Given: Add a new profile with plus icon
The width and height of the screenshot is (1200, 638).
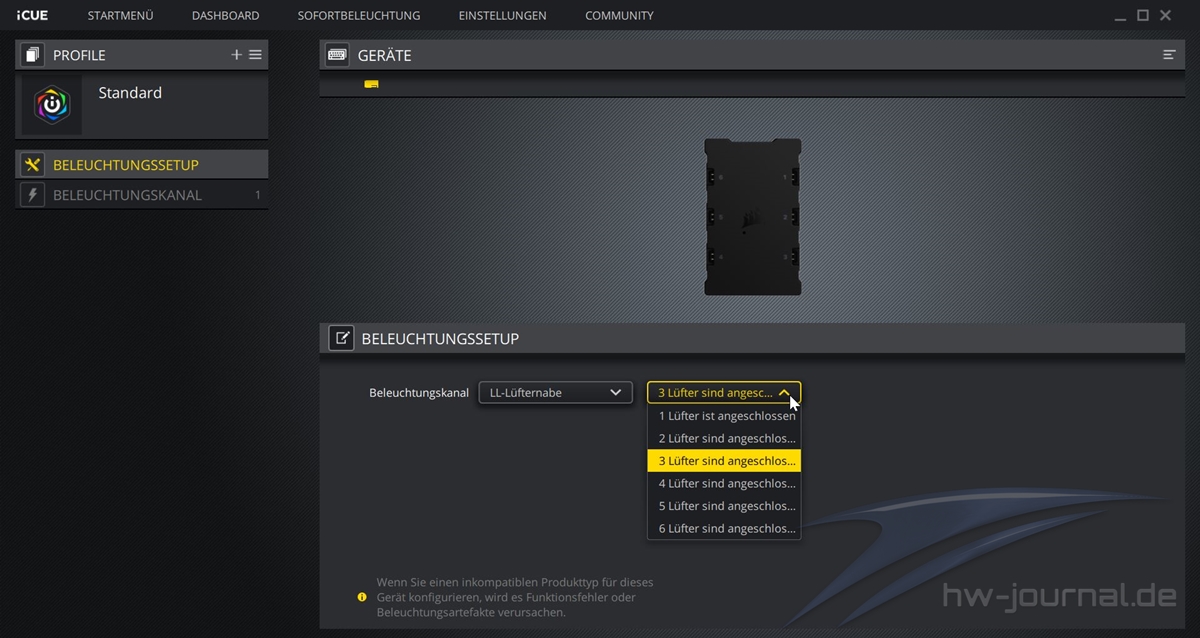Looking at the screenshot, I should 237,55.
